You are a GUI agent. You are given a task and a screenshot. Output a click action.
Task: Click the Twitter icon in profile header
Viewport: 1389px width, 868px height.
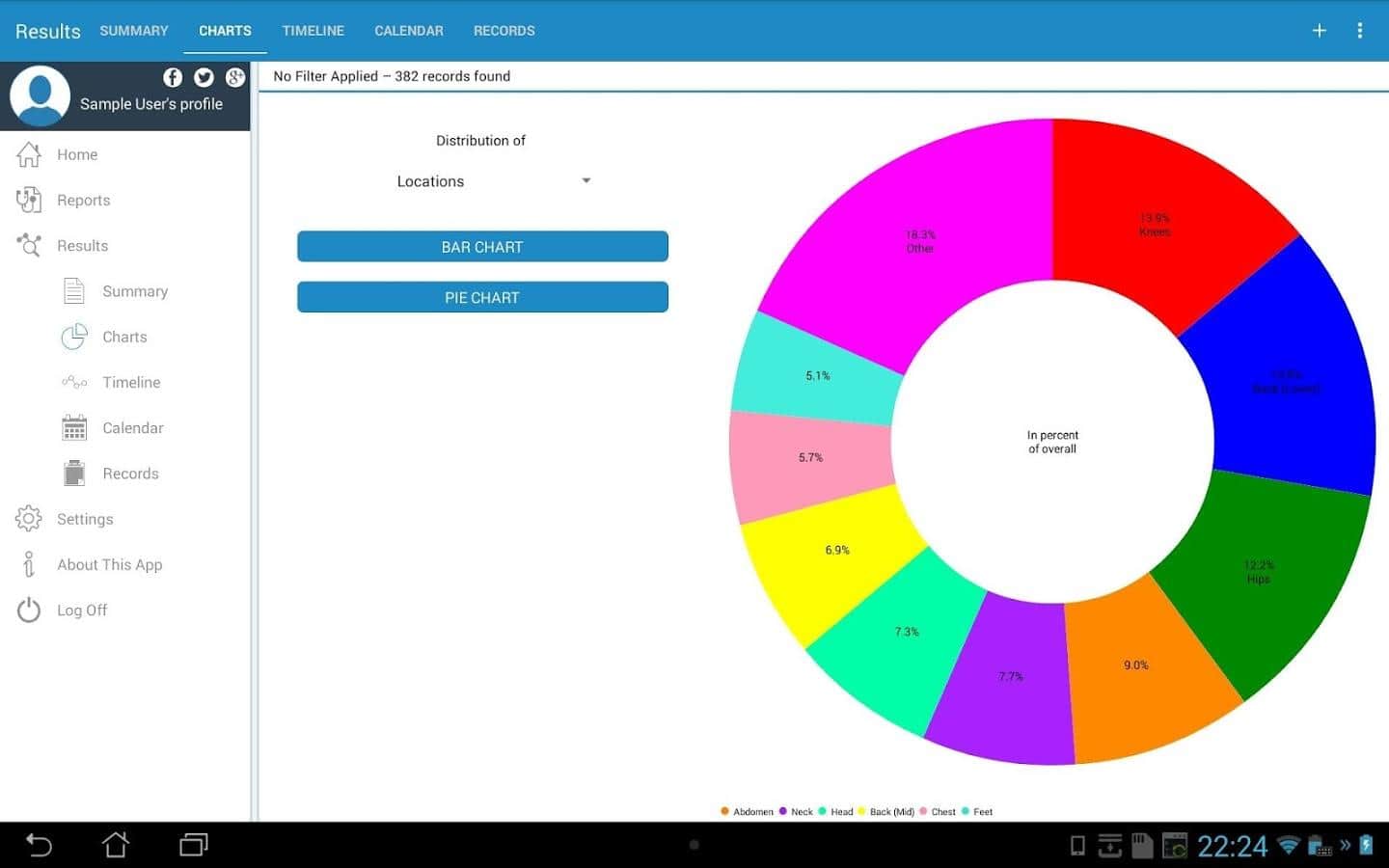coord(204,77)
